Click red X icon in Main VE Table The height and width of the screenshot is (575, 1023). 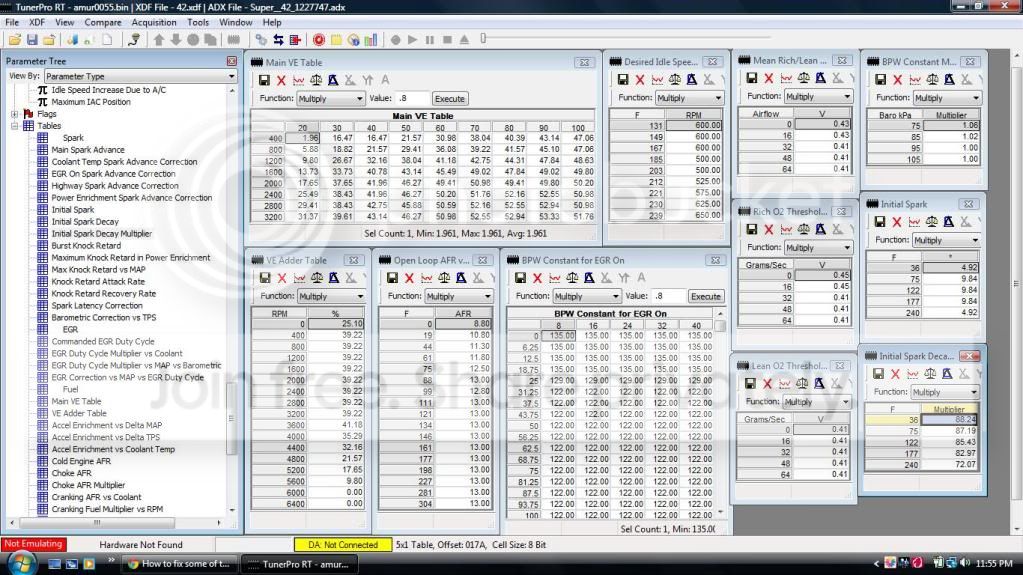(x=281, y=80)
